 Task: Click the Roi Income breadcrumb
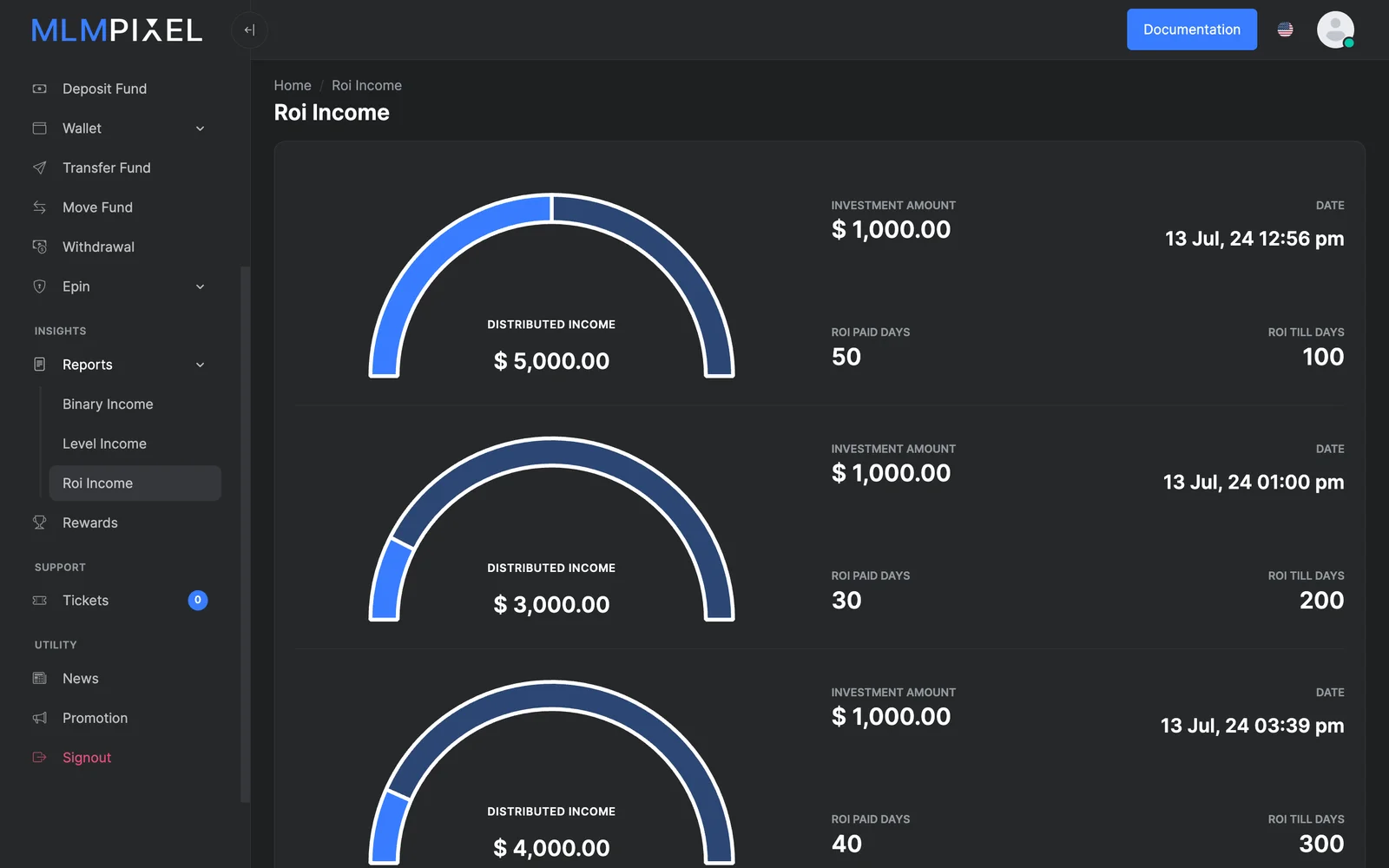click(x=366, y=85)
